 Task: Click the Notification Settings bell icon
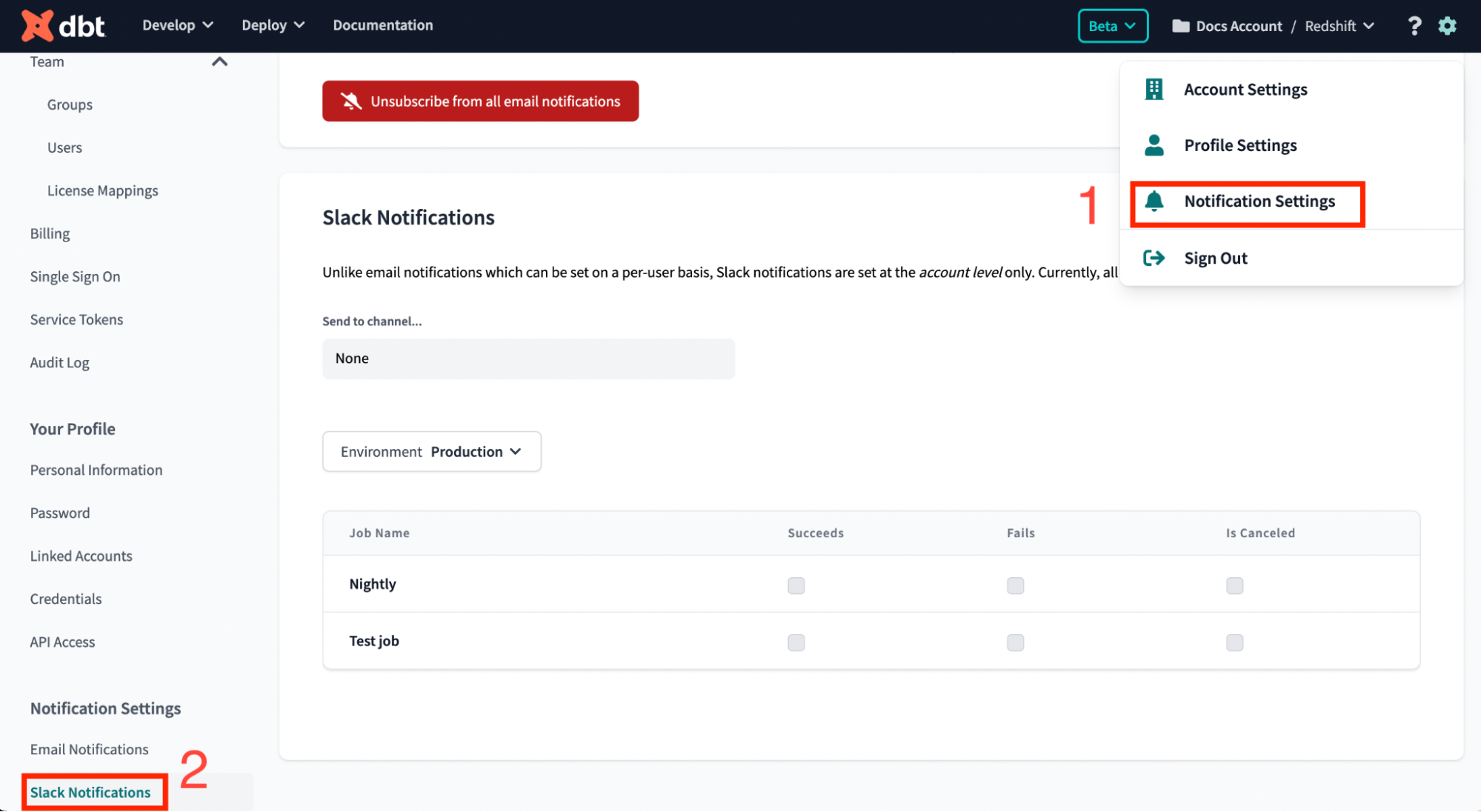(1154, 202)
